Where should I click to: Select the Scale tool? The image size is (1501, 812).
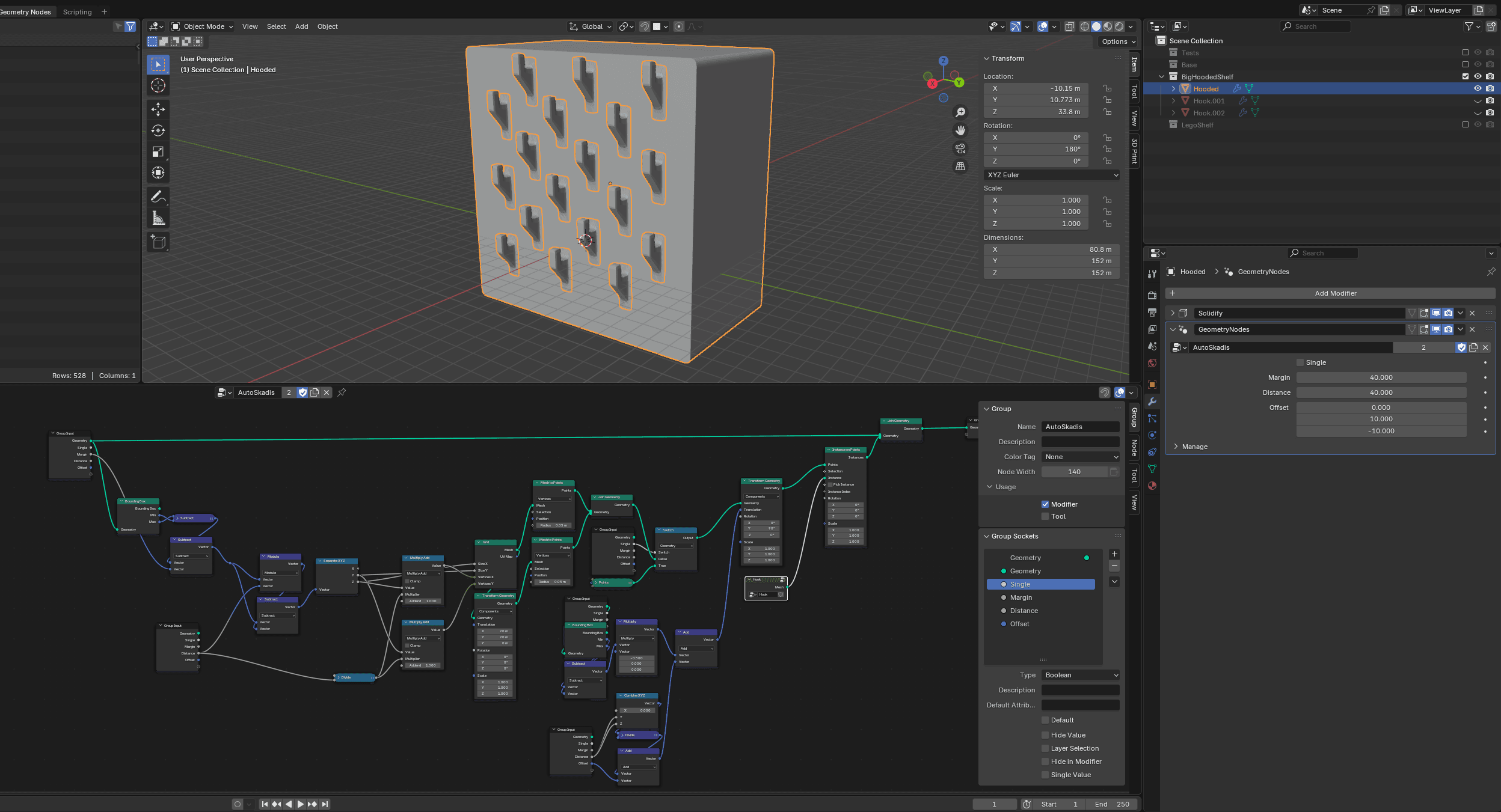tap(158, 151)
